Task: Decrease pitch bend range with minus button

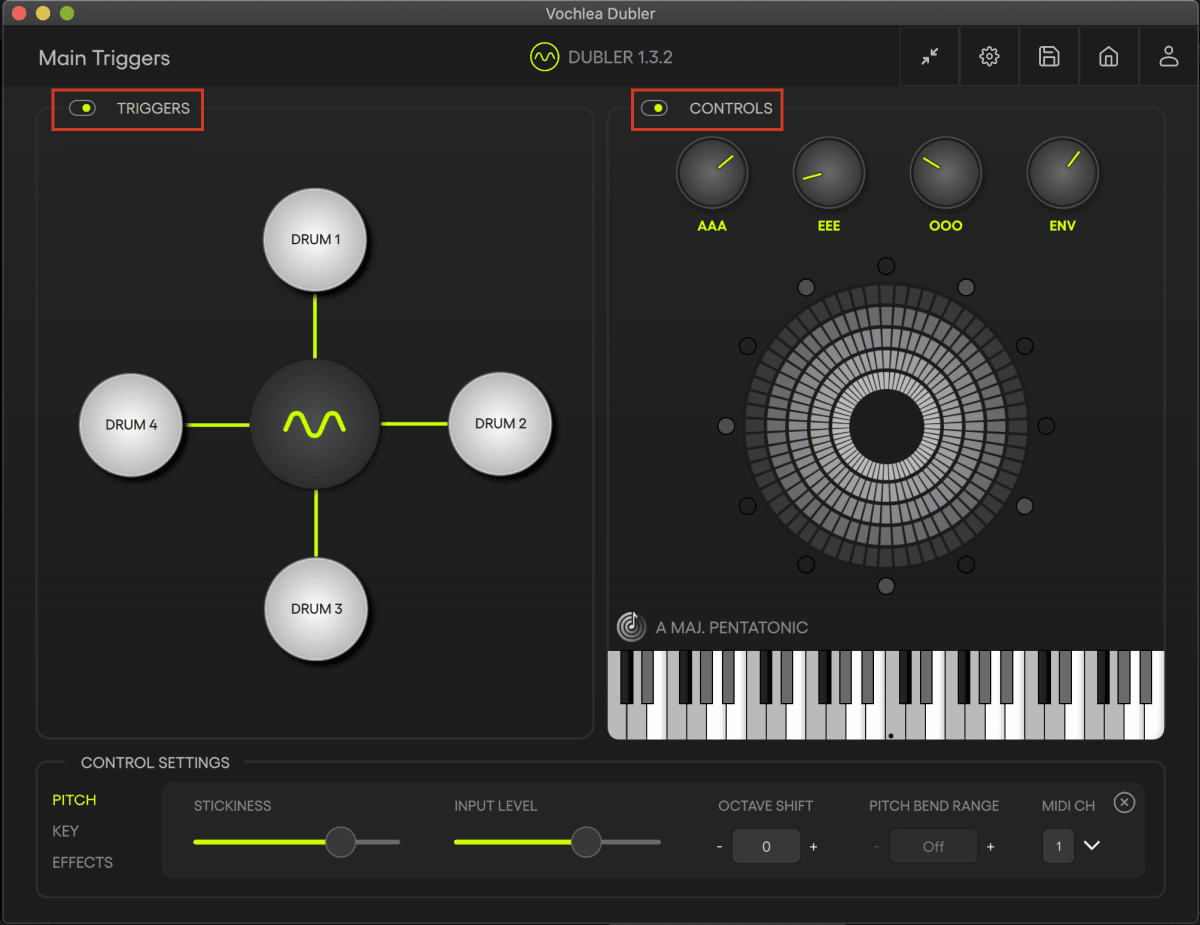Action: click(x=876, y=847)
